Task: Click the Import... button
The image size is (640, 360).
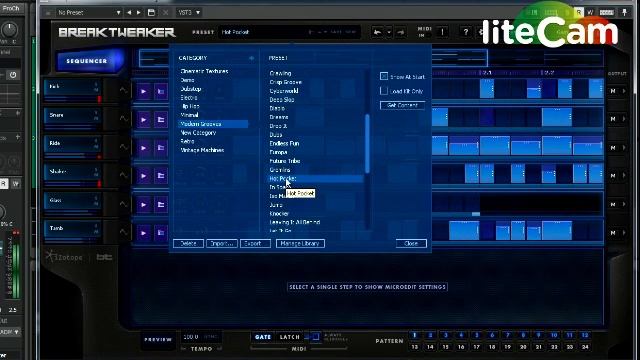Action: click(x=222, y=243)
